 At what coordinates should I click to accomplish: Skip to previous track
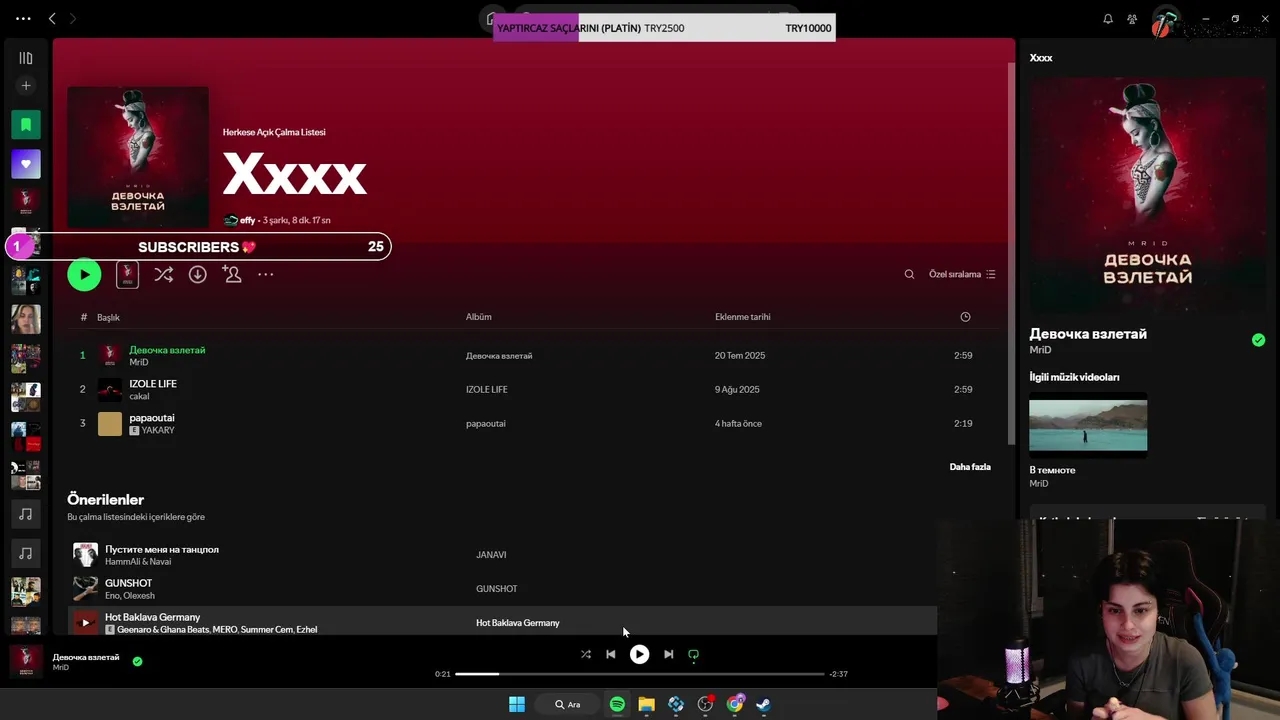(611, 654)
